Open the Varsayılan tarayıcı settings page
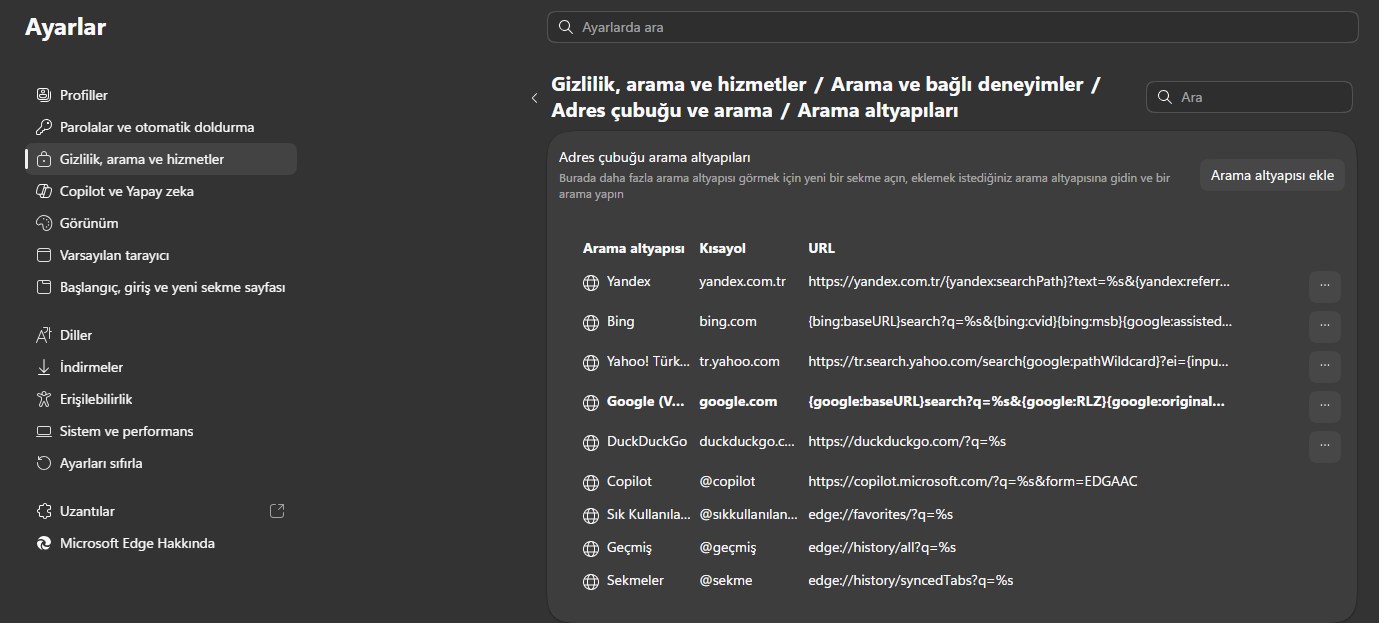The width and height of the screenshot is (1379, 623). (x=161, y=255)
